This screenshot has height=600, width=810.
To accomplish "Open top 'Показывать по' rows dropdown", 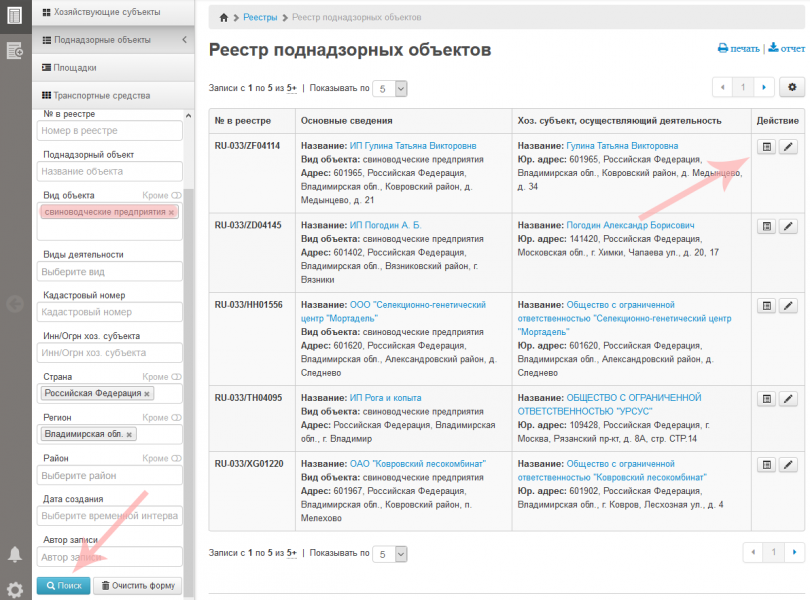I will (x=390, y=89).
